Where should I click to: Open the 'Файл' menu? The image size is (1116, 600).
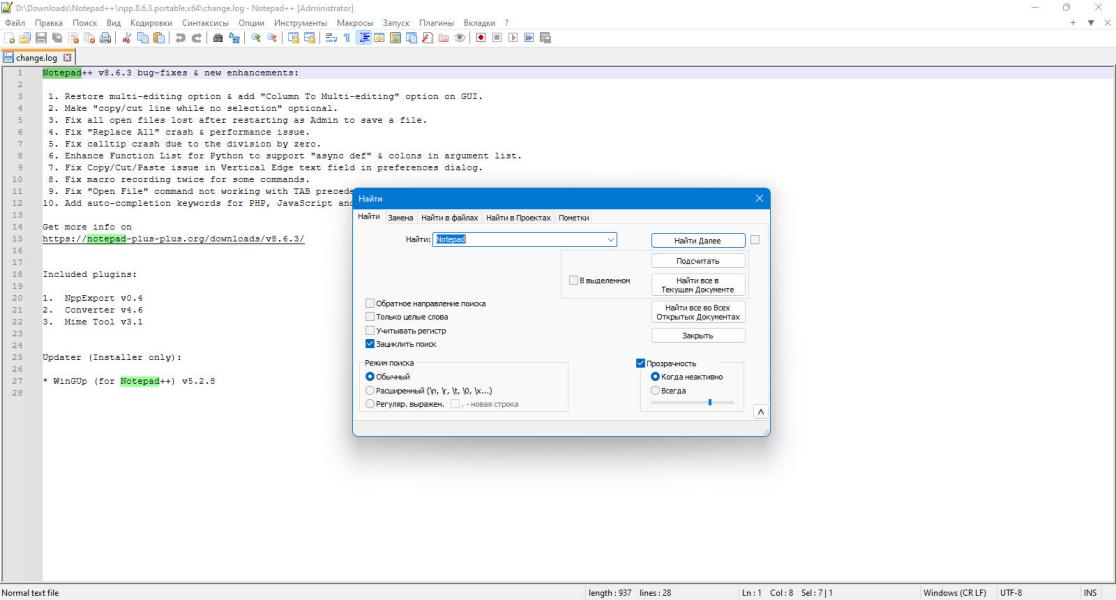14,23
